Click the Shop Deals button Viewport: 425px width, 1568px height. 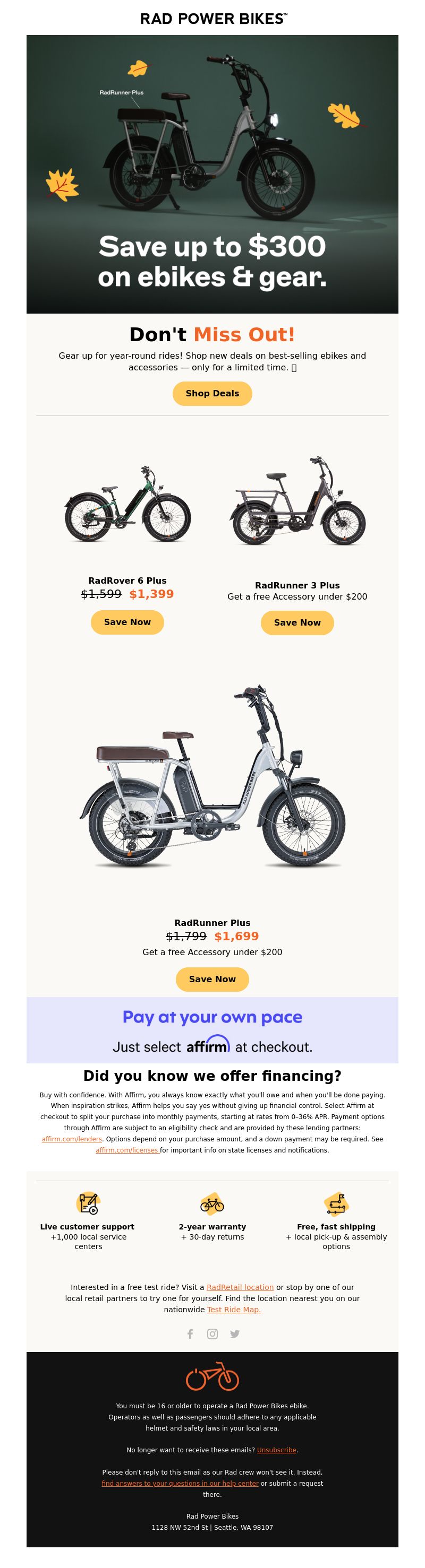(212, 393)
